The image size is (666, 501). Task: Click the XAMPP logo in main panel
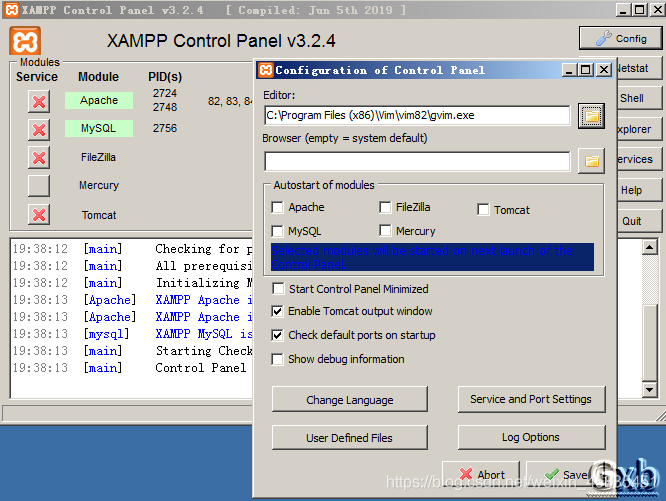point(25,41)
